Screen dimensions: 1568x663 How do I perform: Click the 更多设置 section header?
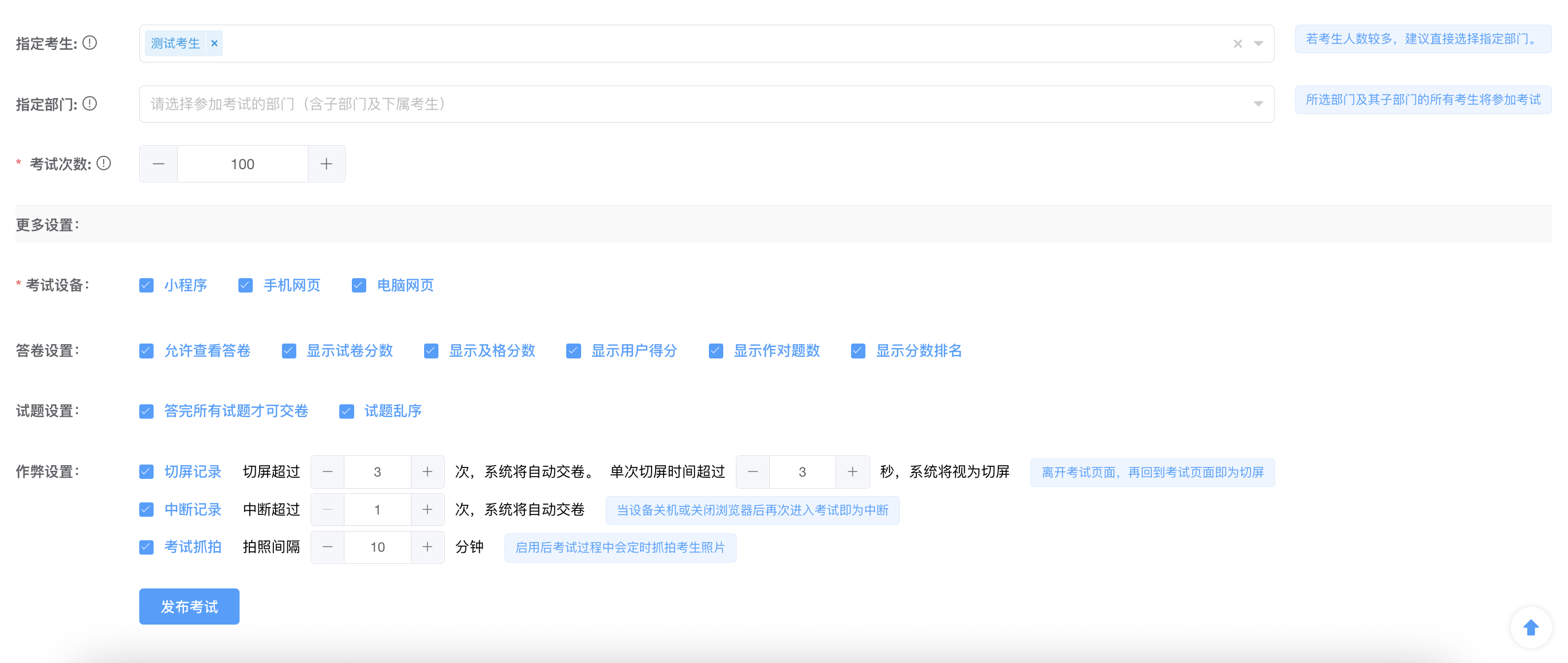[47, 224]
